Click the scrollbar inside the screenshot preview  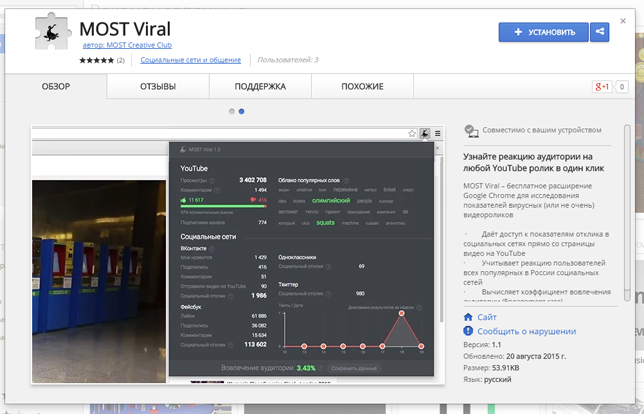tap(441, 238)
